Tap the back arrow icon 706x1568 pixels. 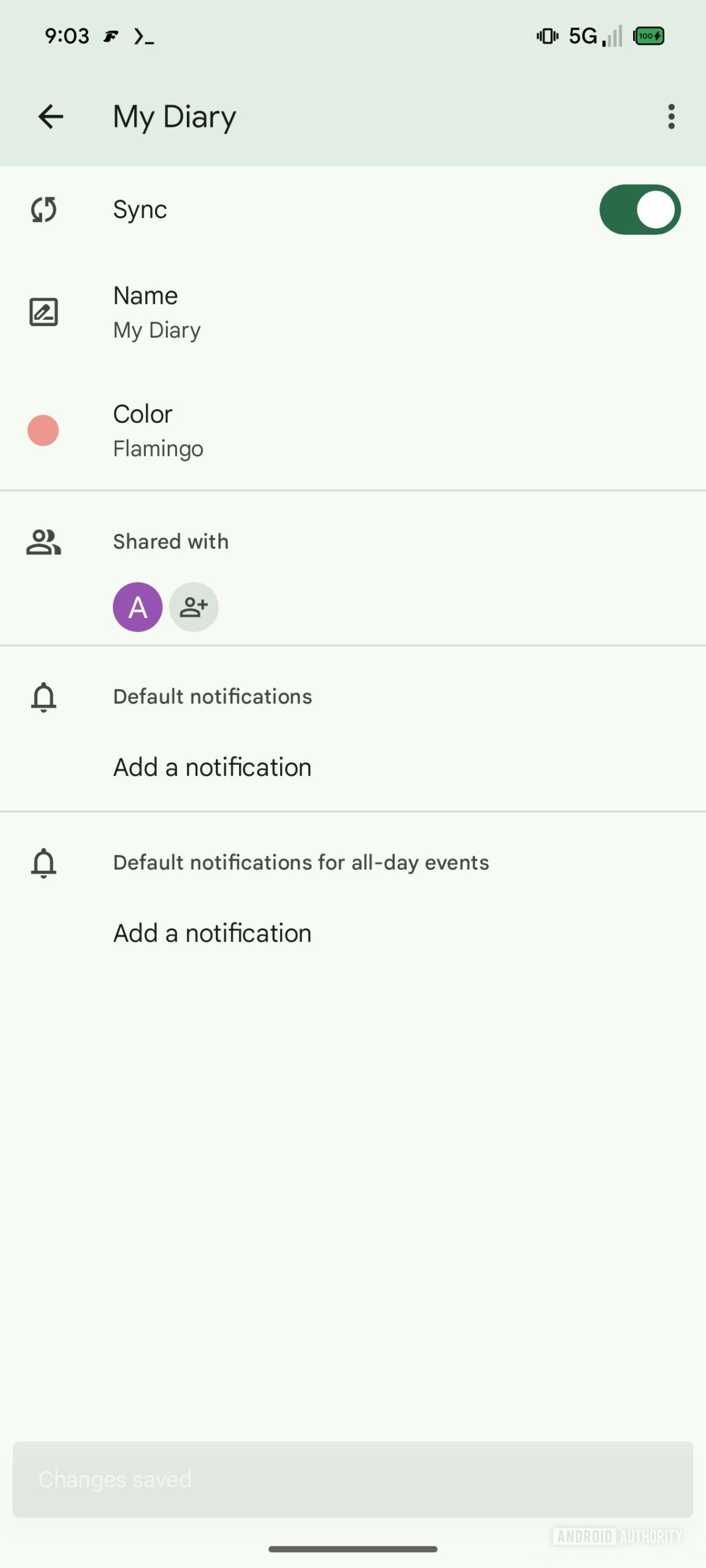click(50, 116)
